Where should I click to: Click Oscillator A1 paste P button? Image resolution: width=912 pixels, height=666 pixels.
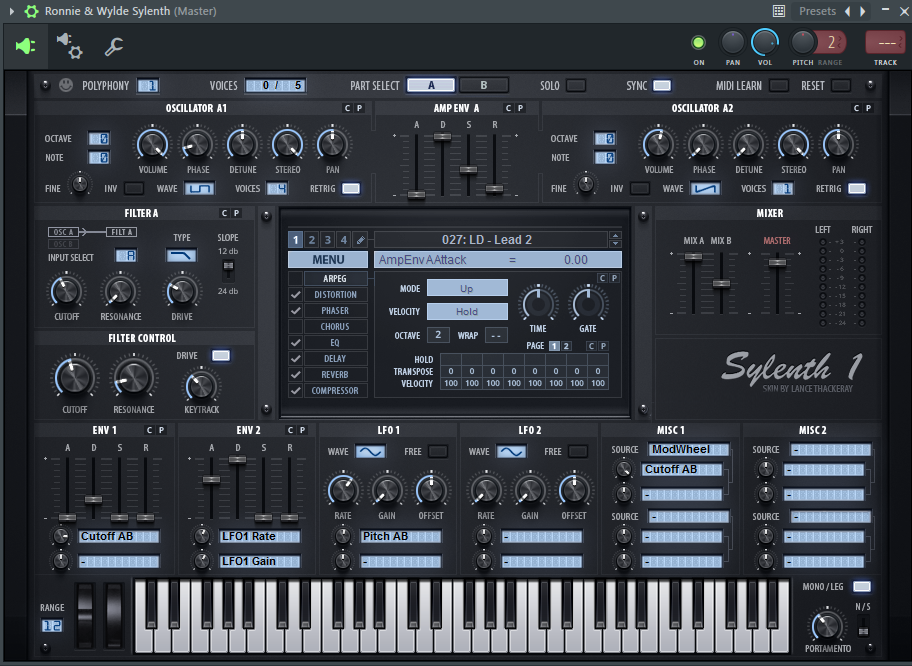(x=359, y=108)
